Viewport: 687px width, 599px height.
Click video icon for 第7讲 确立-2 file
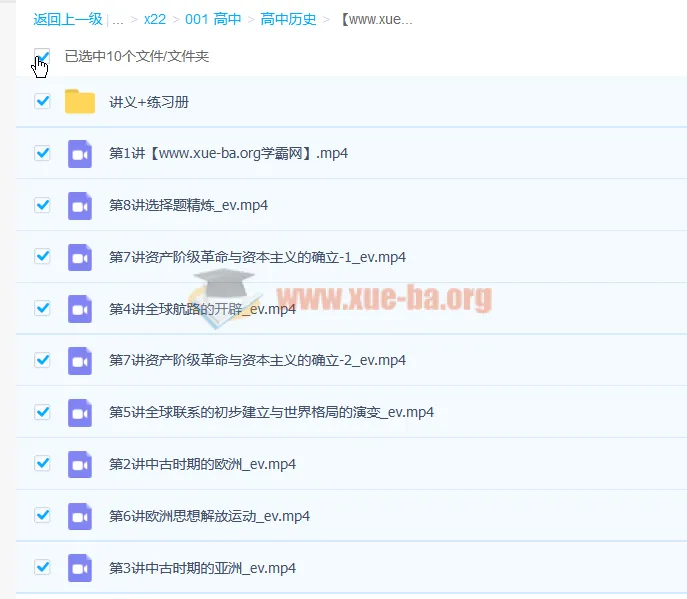click(x=79, y=360)
